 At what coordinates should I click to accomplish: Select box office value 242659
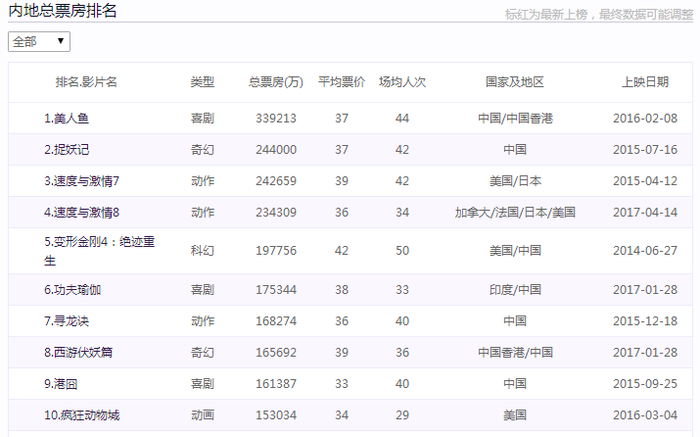(276, 181)
